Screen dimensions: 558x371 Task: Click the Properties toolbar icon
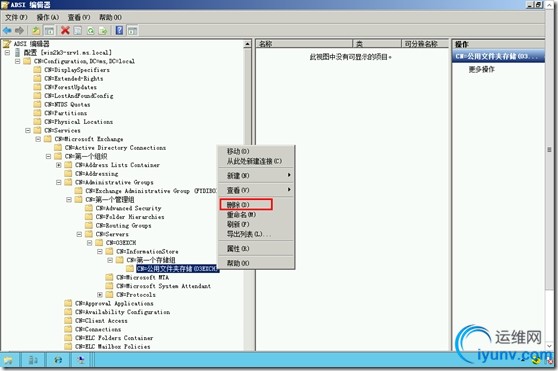(78, 31)
